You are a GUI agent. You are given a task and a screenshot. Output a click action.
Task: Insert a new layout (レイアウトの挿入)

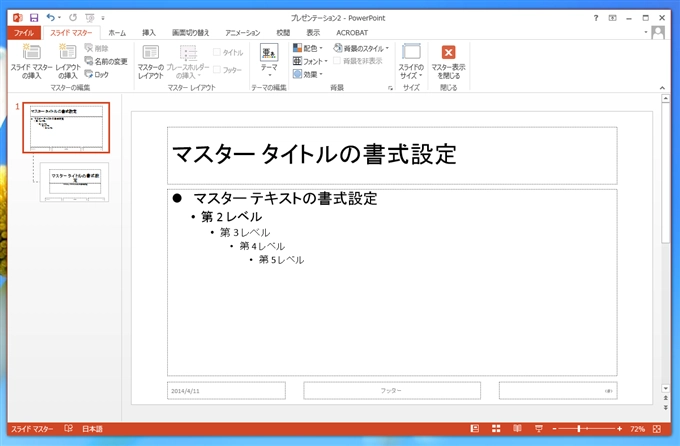68,61
